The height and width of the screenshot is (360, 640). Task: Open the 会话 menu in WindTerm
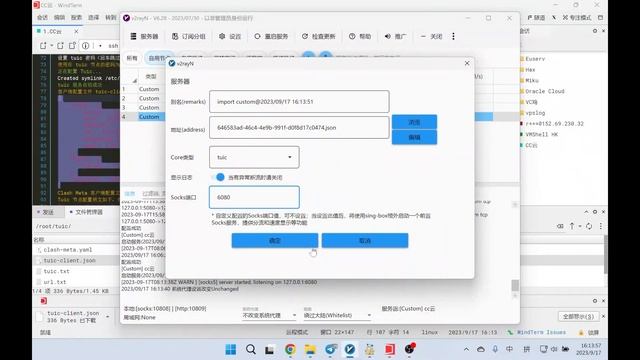pos(42,18)
